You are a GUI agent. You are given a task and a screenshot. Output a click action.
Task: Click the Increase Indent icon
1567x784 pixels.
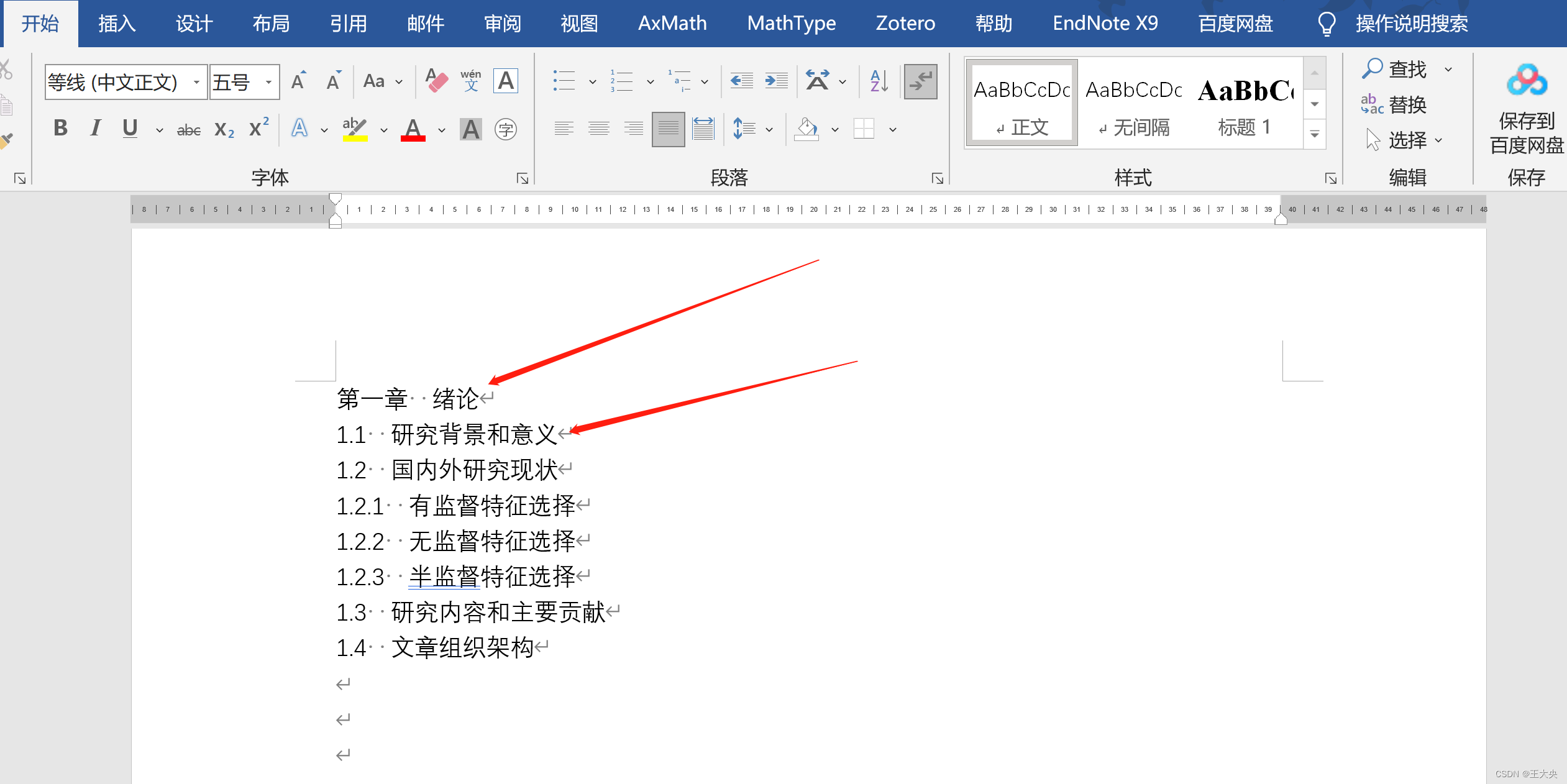[x=776, y=81]
